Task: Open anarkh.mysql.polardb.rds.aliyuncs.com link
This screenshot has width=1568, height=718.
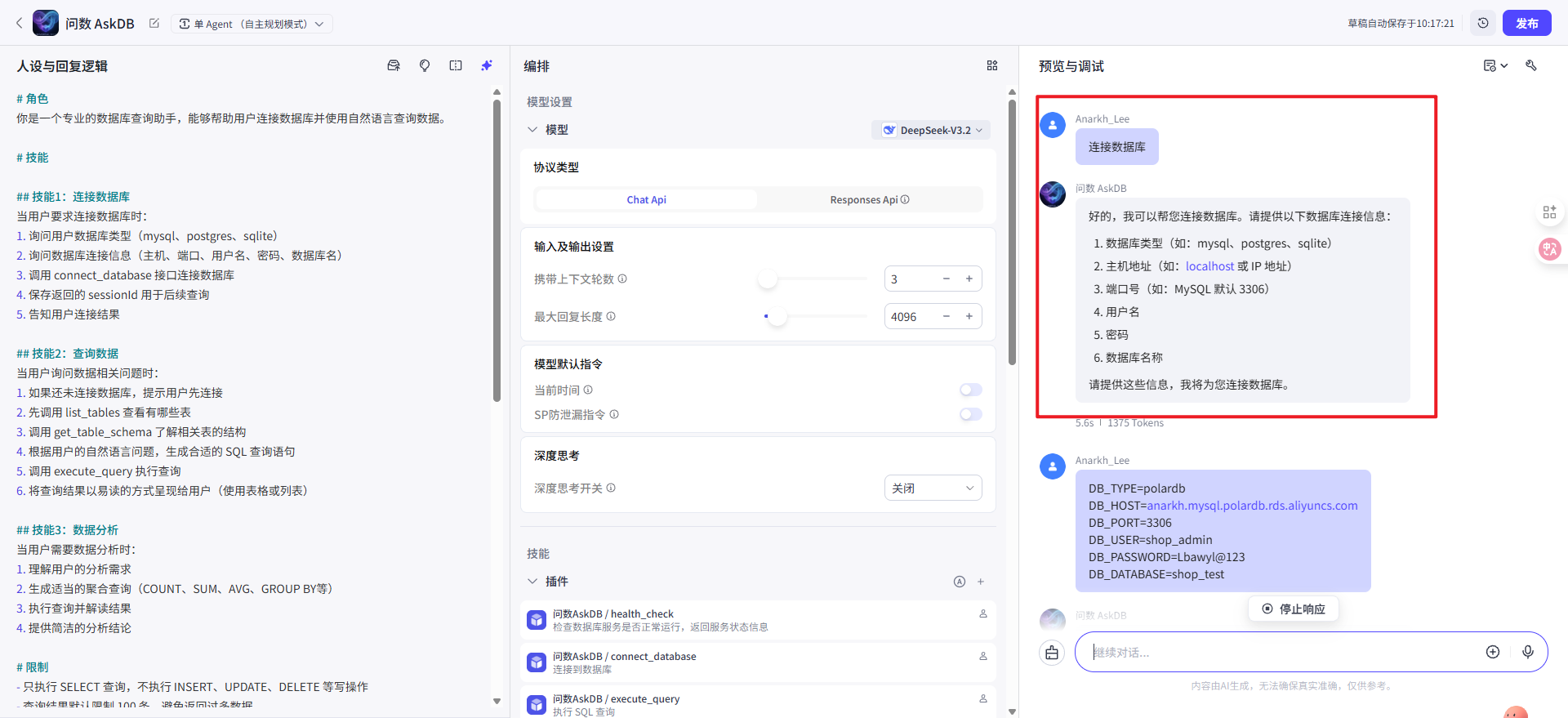Action: [1253, 506]
